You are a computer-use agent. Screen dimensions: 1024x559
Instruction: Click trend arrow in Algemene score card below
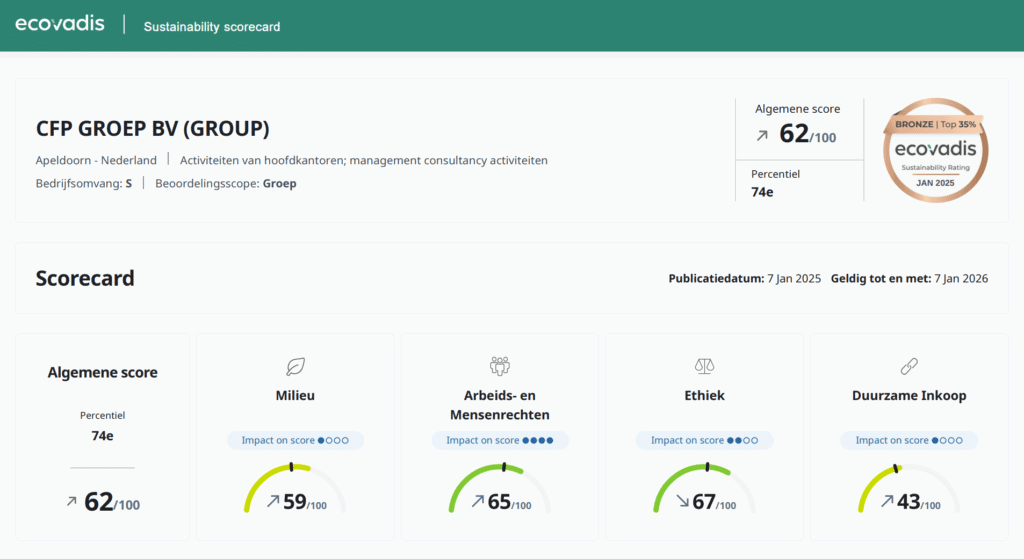coord(71,502)
